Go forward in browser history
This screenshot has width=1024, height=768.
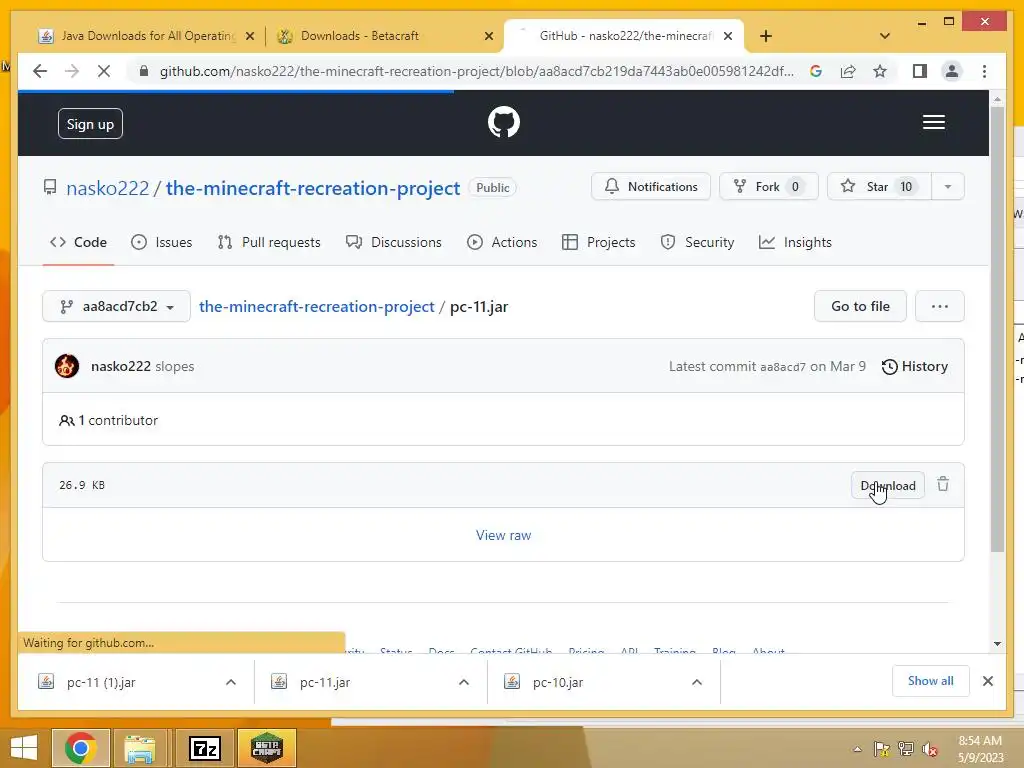pyautogui.click(x=72, y=71)
